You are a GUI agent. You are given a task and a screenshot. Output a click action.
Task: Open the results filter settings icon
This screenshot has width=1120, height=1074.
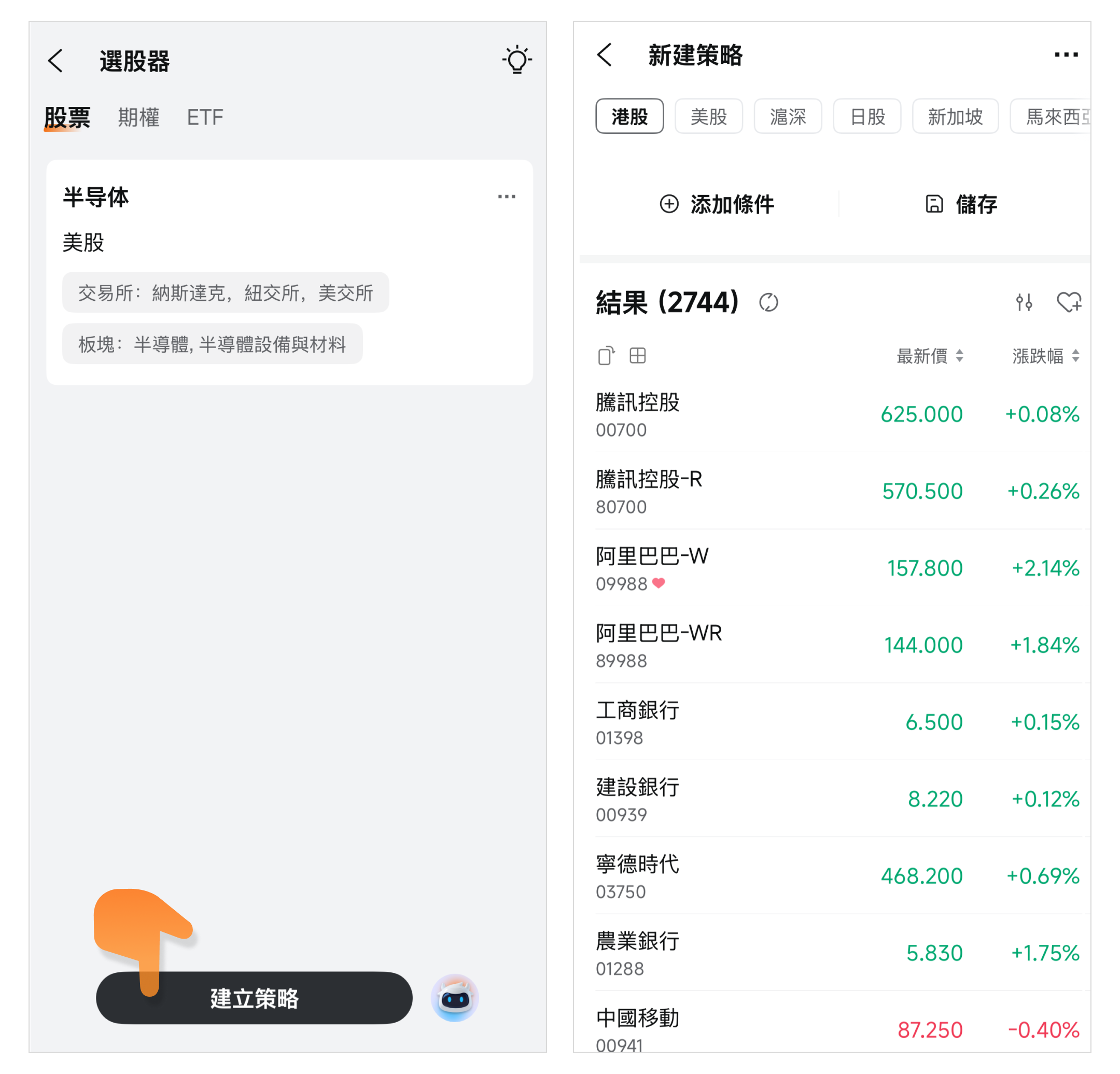[x=1024, y=302]
